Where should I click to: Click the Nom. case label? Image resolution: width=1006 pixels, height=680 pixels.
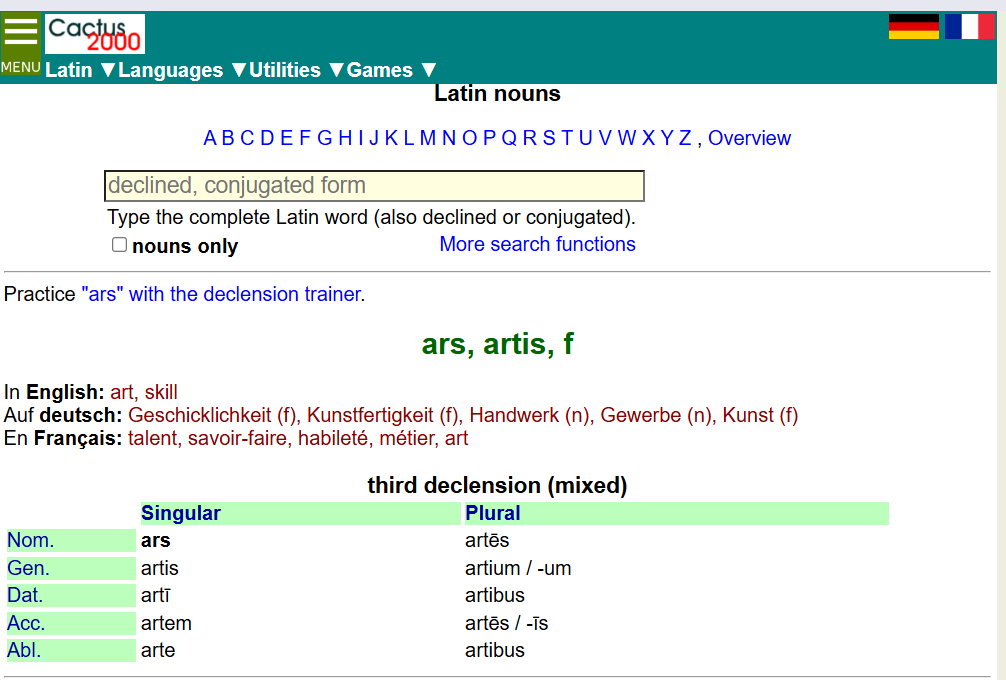[x=30, y=541]
